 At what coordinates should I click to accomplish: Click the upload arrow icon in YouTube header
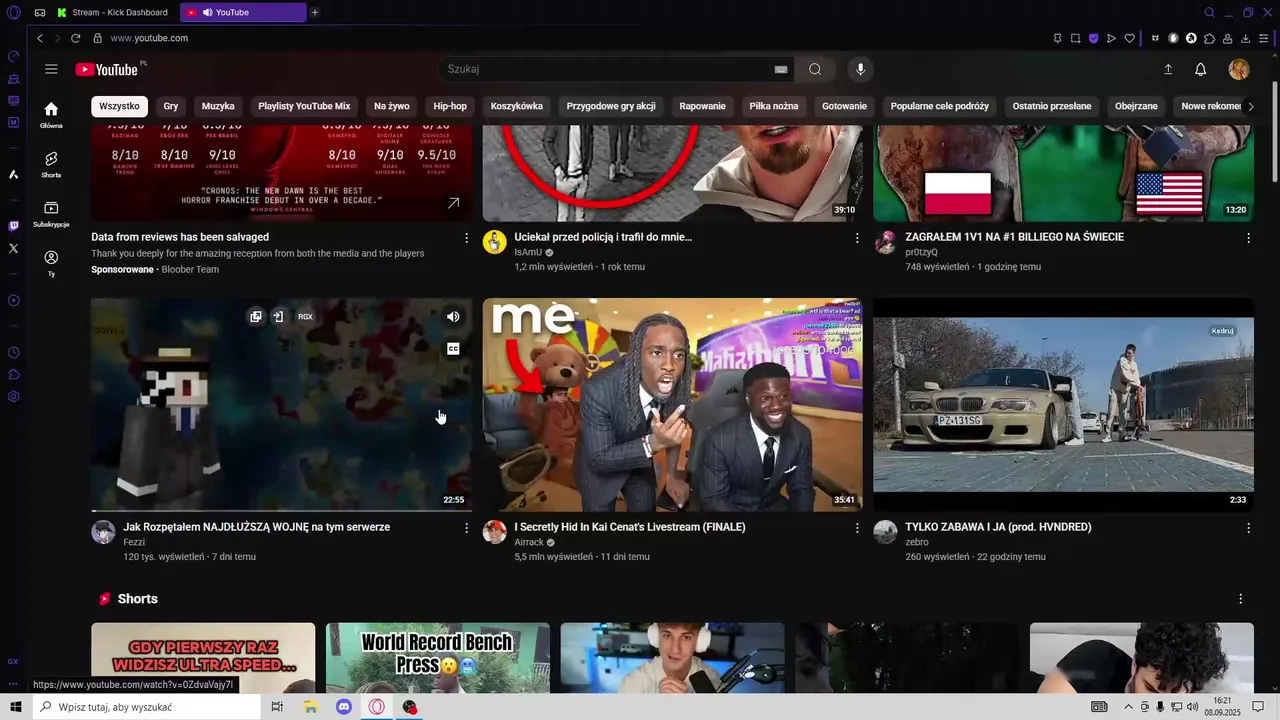tap(1167, 69)
